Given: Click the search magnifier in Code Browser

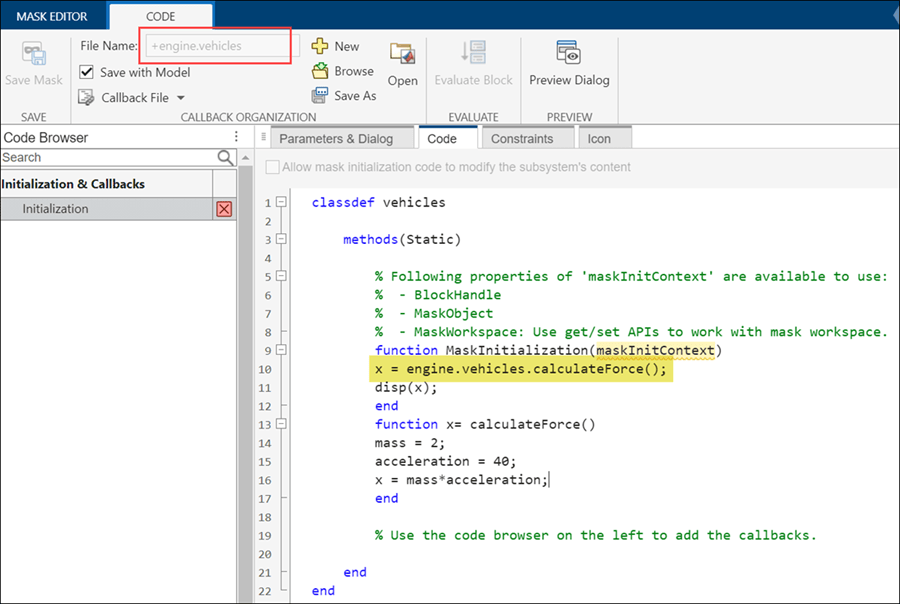Looking at the screenshot, I should (x=225, y=157).
